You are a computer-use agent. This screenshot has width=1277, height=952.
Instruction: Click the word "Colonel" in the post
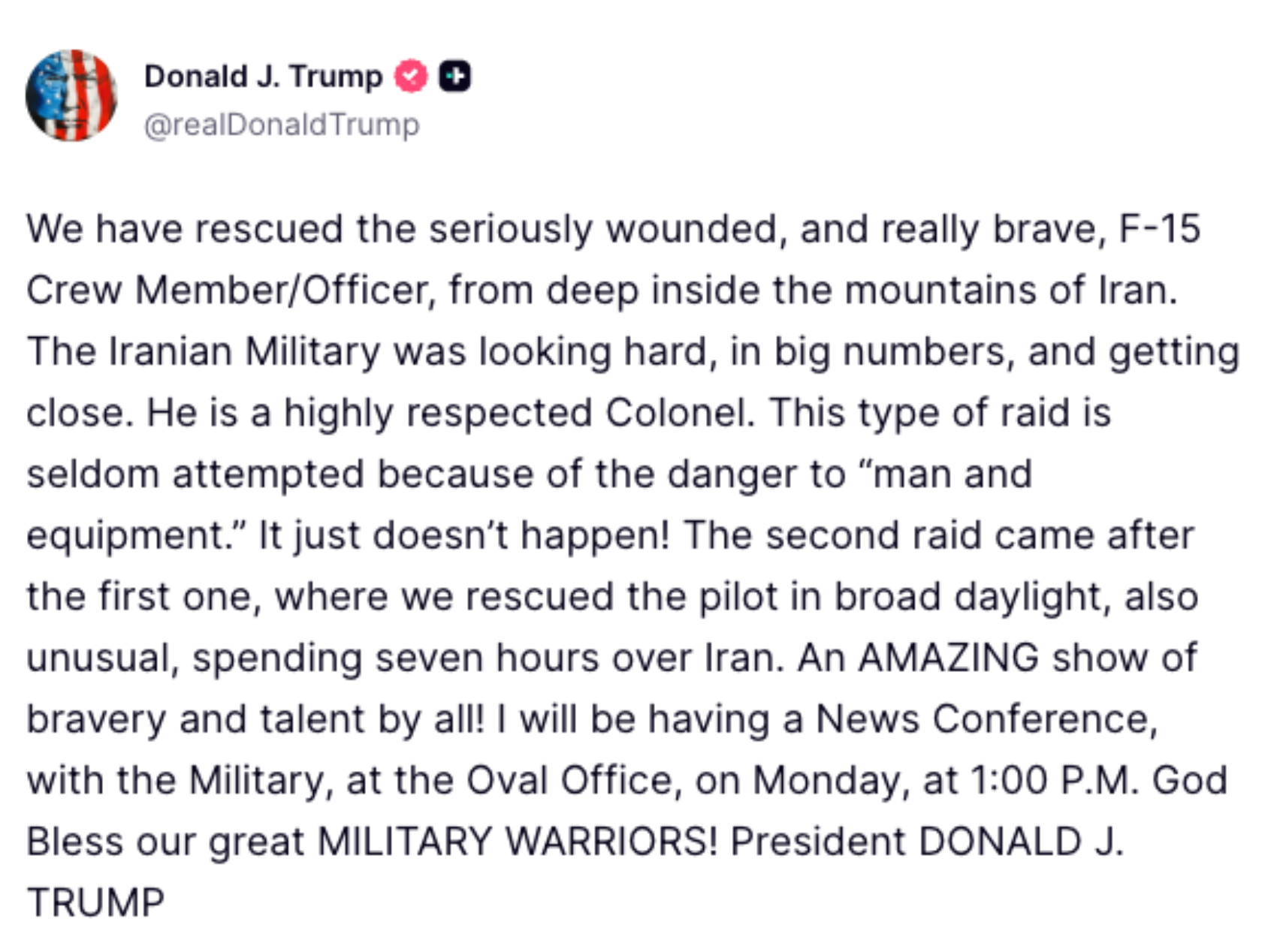tap(679, 413)
